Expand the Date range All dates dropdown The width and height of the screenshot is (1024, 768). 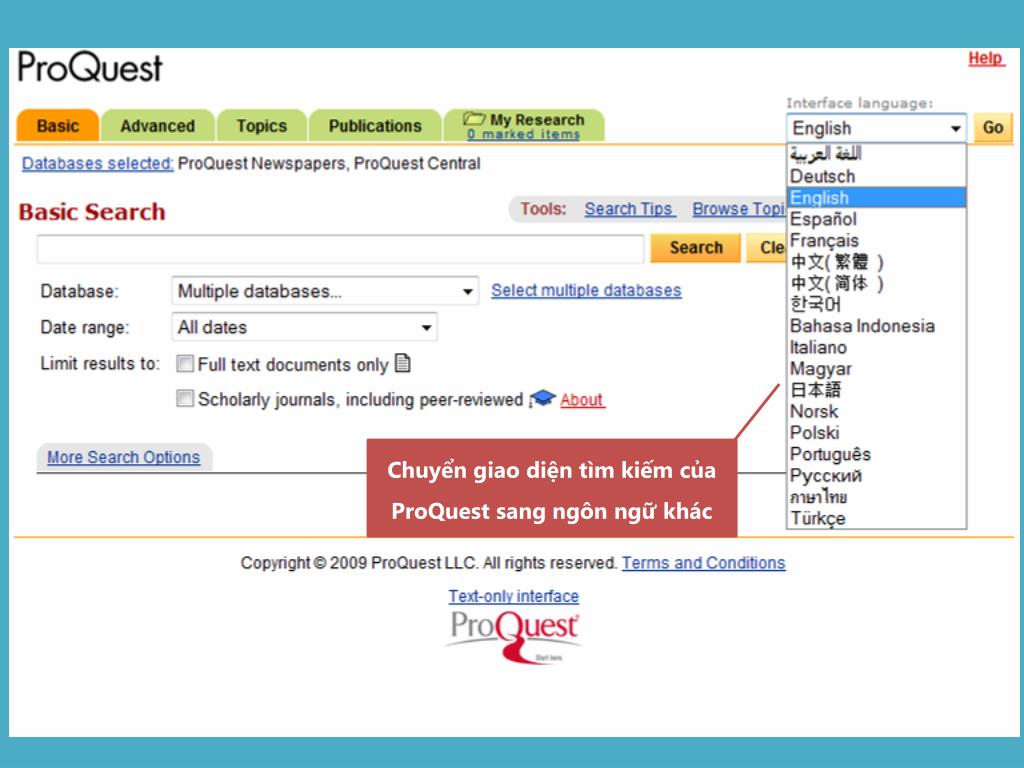click(x=304, y=327)
